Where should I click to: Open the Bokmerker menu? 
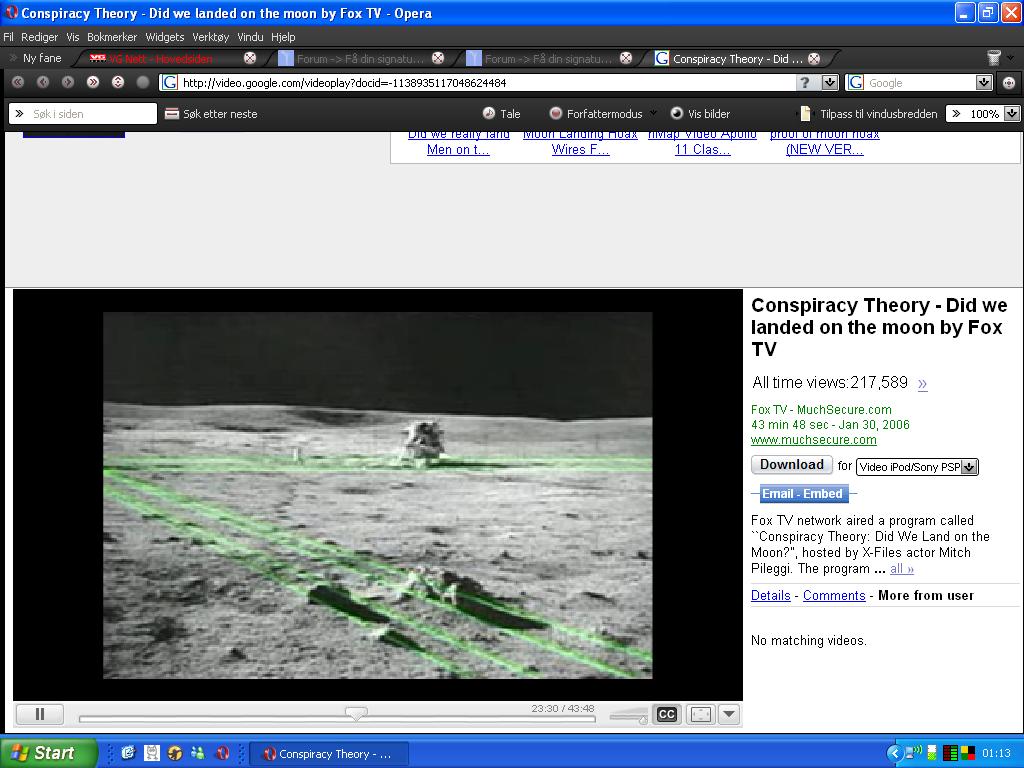click(112, 37)
